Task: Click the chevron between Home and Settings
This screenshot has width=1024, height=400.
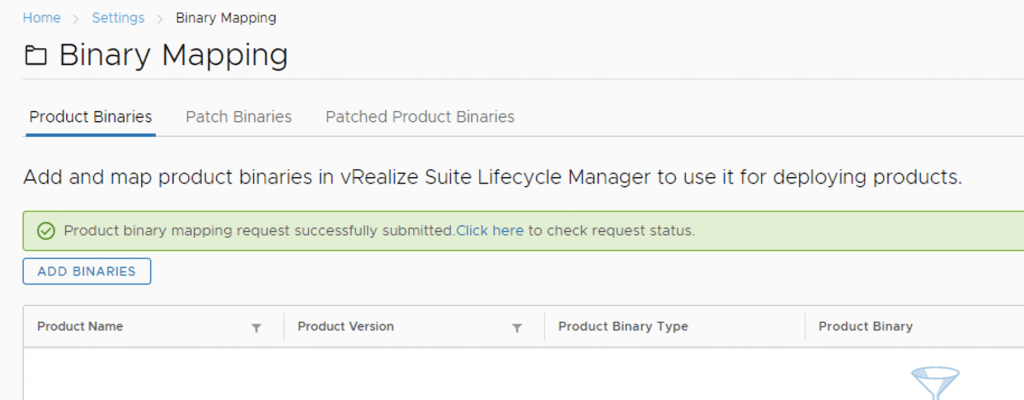Action: point(76,18)
